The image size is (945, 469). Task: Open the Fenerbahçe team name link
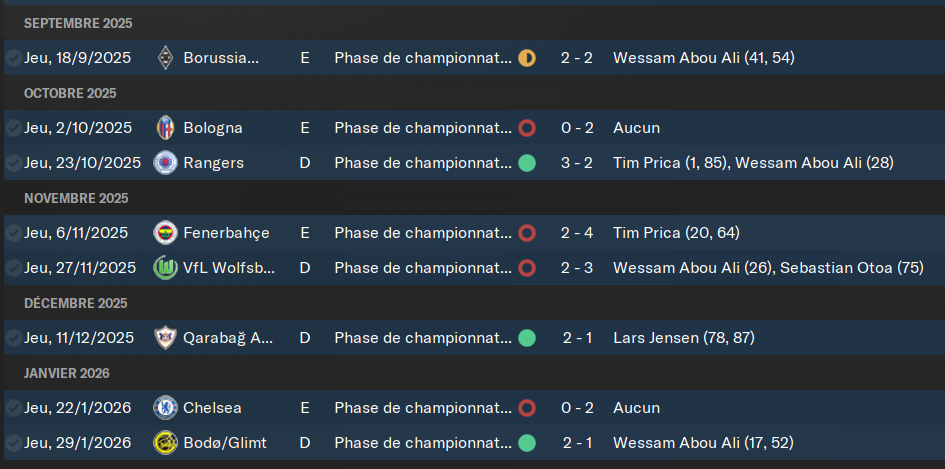point(226,233)
